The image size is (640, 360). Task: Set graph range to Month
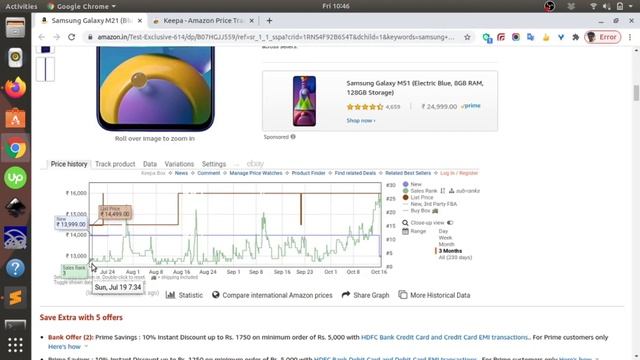447,244
